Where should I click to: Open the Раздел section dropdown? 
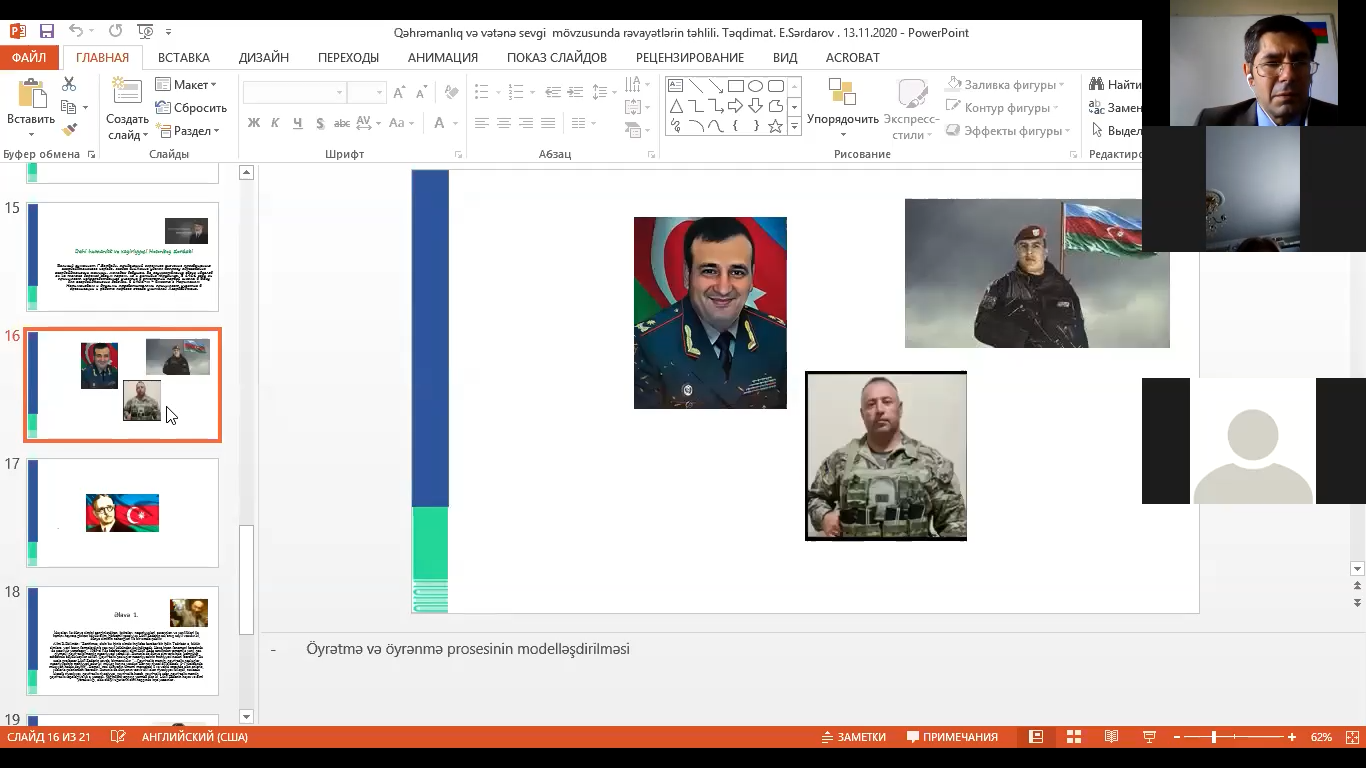[x=187, y=131]
